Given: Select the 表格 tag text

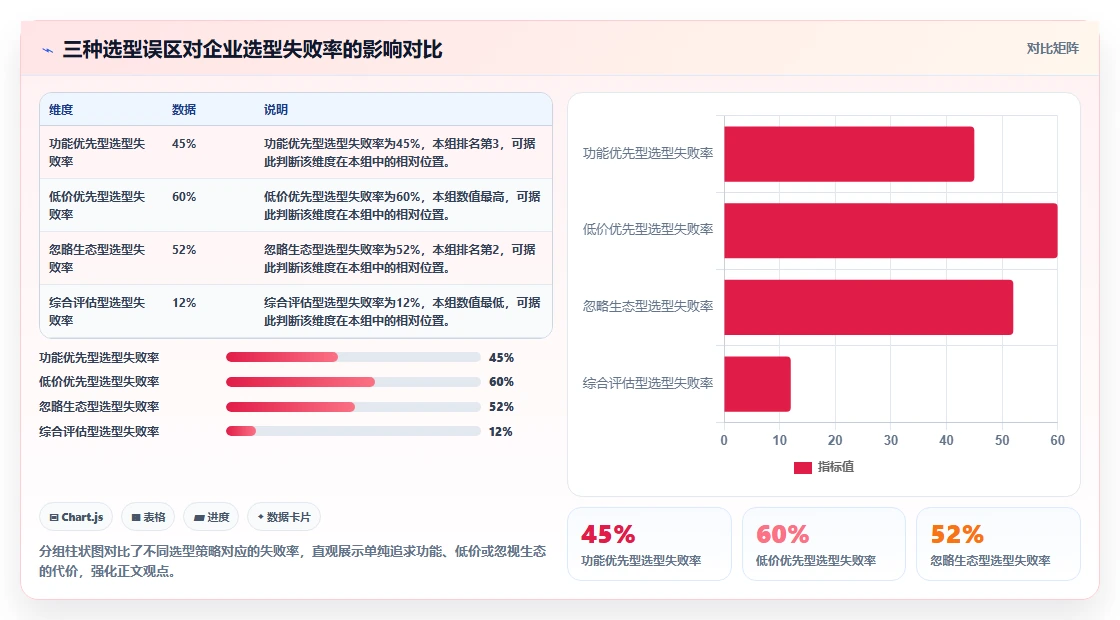Looking at the screenshot, I should [154, 517].
